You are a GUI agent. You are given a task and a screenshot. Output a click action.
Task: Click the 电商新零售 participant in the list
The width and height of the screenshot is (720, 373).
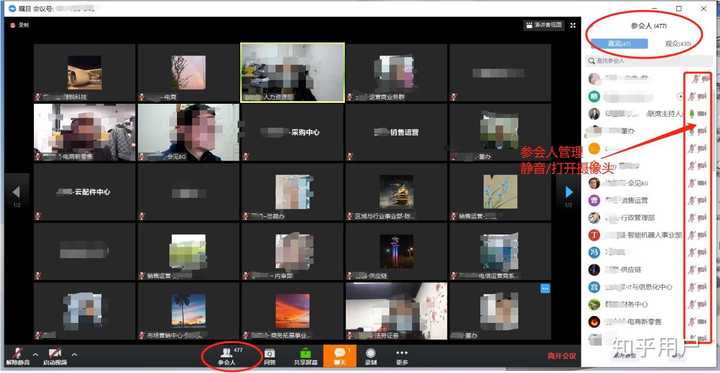[649, 322]
